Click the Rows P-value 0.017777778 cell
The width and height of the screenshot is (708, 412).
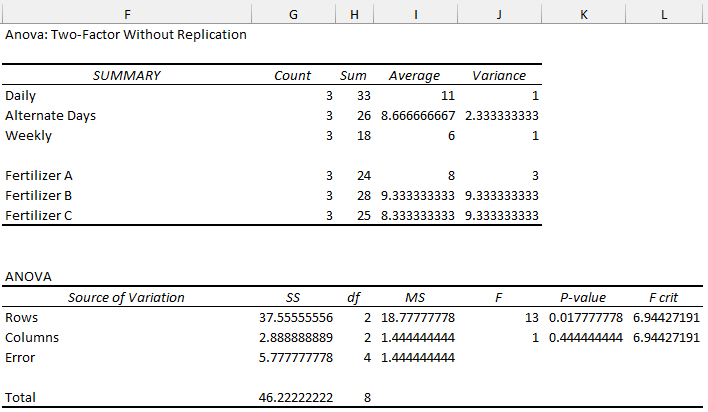click(x=585, y=318)
